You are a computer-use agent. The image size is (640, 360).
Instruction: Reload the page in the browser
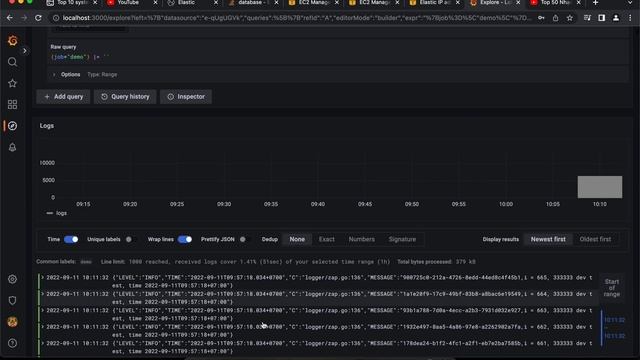(x=38, y=18)
